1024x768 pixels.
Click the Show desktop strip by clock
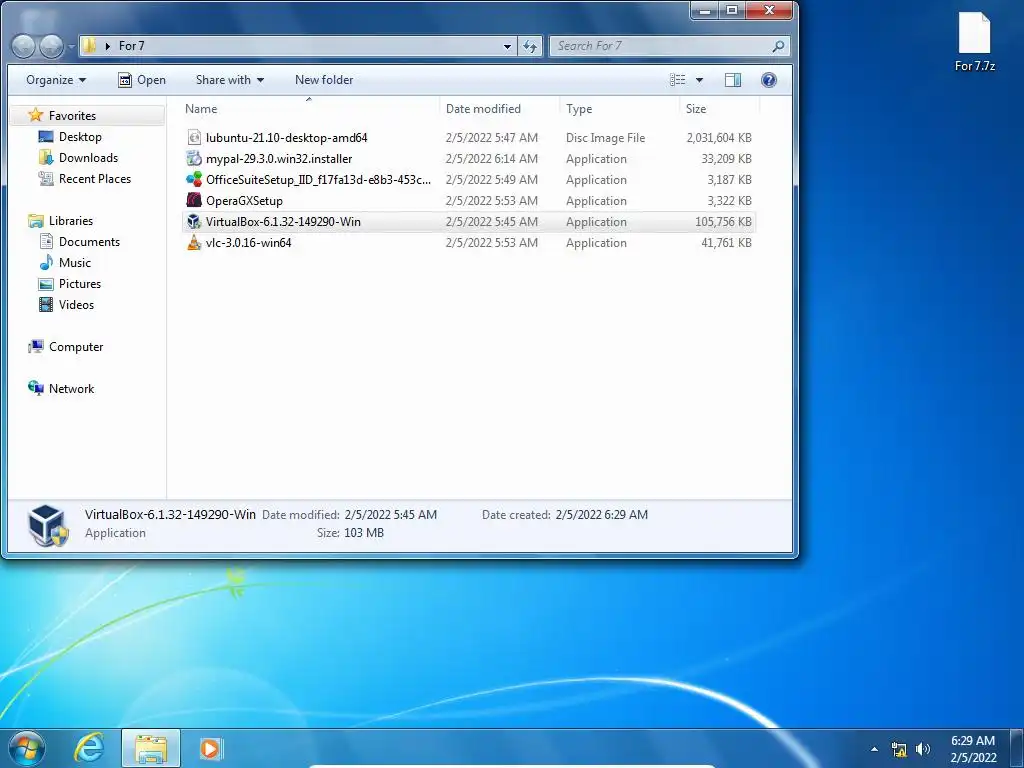pyautogui.click(x=1017, y=748)
